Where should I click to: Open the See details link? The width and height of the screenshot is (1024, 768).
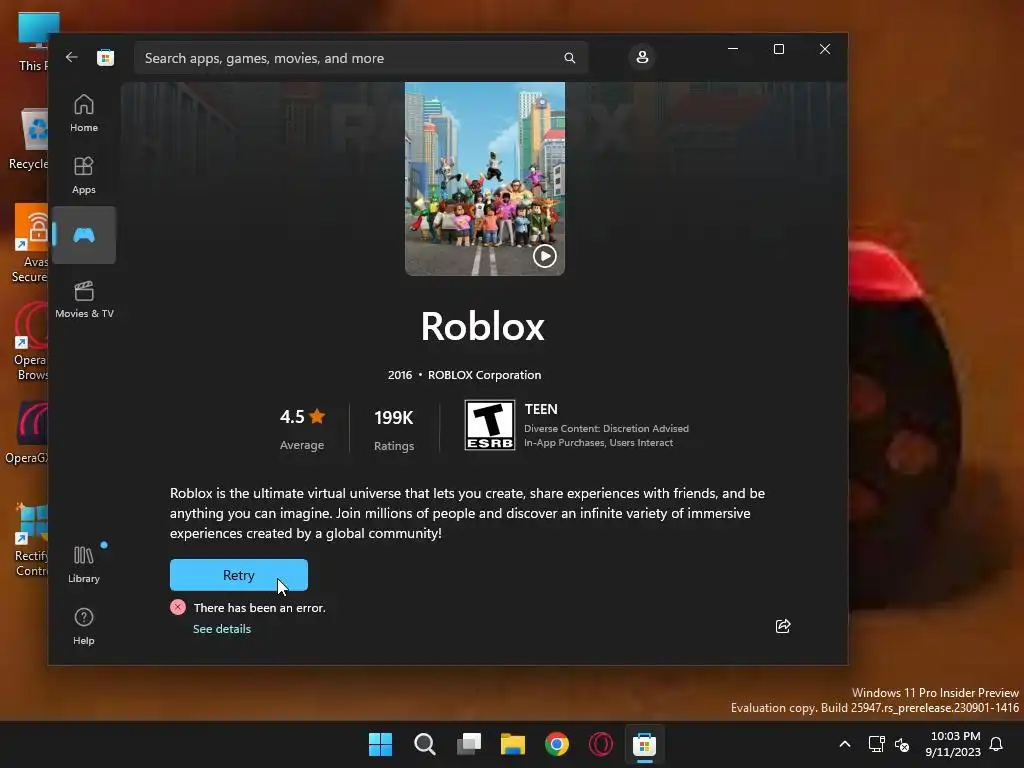click(221, 629)
